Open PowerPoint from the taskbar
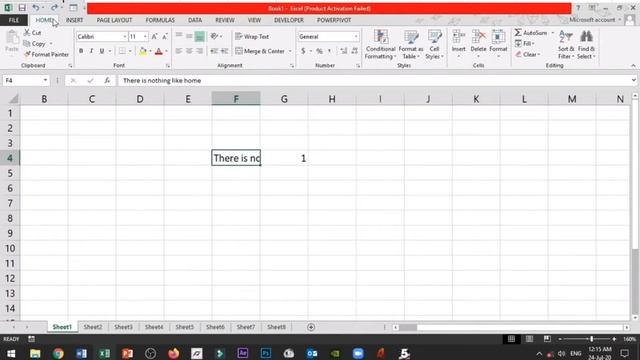The height and width of the screenshot is (360, 640). [127, 353]
